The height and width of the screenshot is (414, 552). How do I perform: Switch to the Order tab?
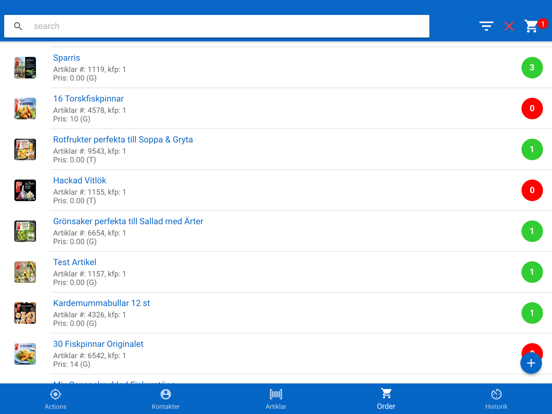(386, 399)
